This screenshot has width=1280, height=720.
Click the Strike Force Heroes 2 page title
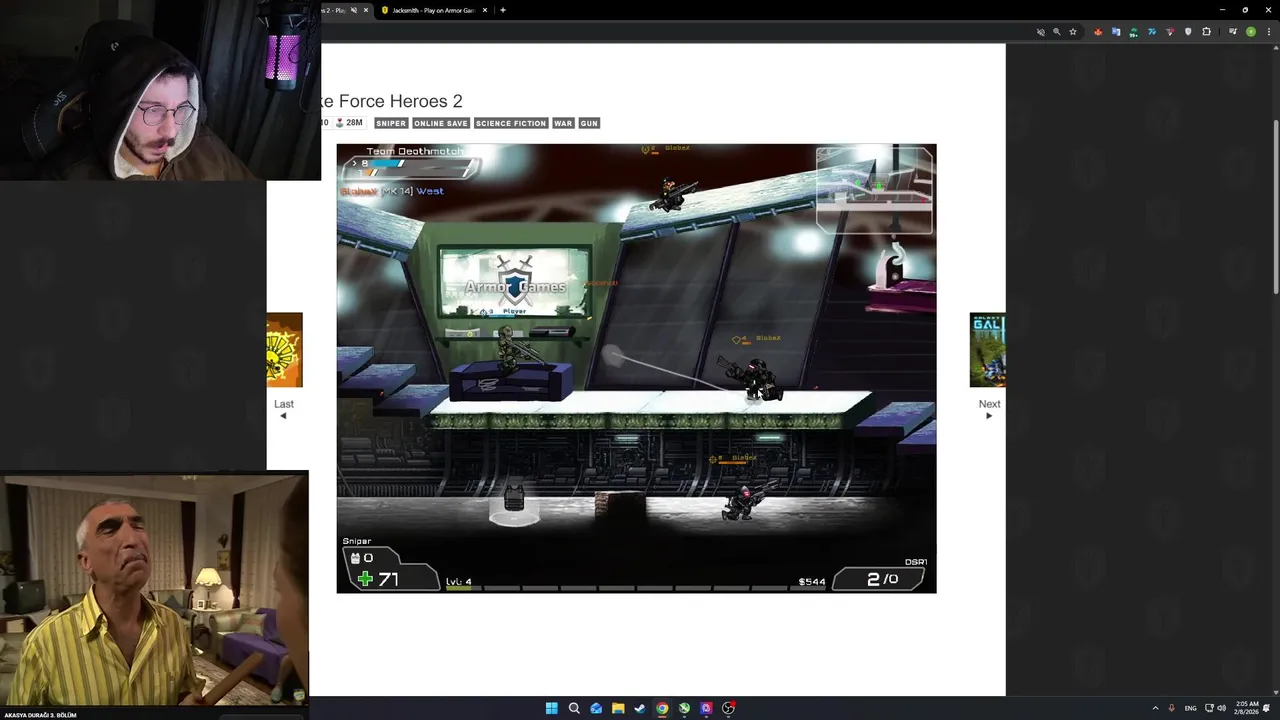(392, 101)
